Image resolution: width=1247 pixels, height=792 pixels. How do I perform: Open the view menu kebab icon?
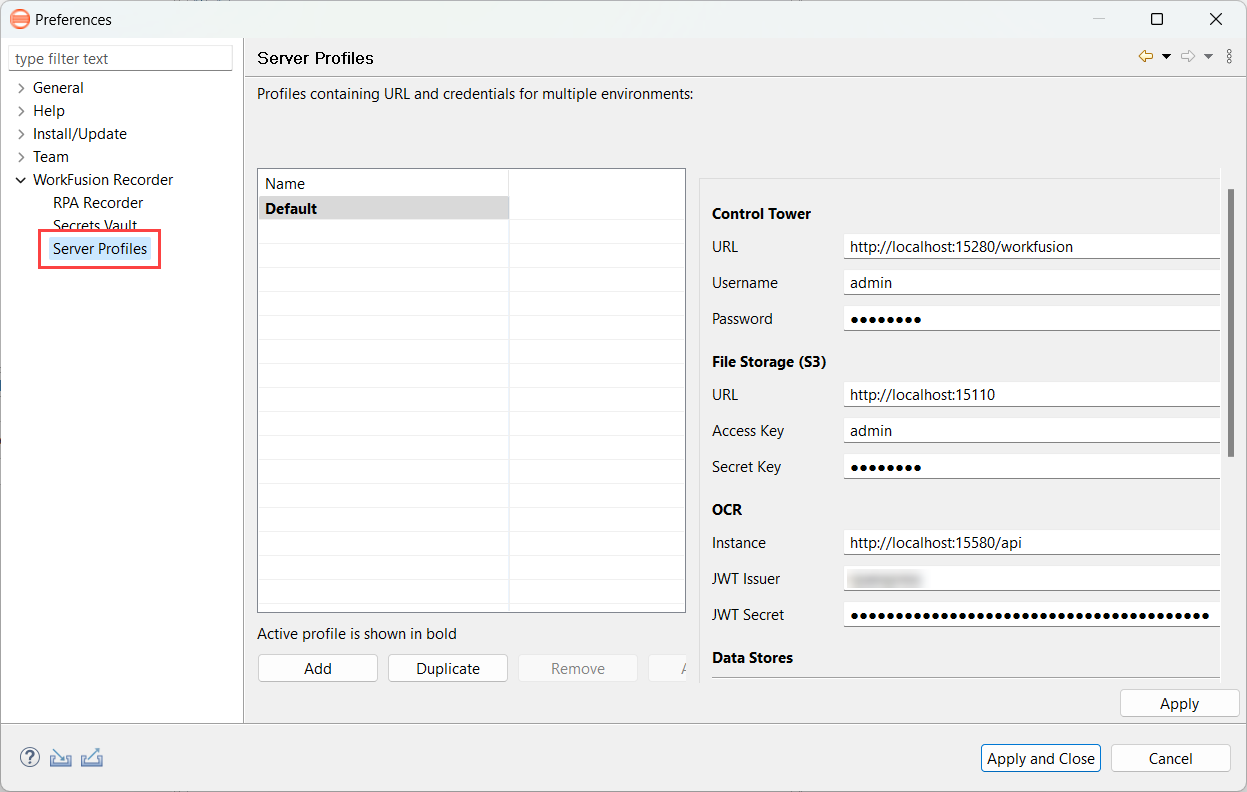(x=1229, y=57)
